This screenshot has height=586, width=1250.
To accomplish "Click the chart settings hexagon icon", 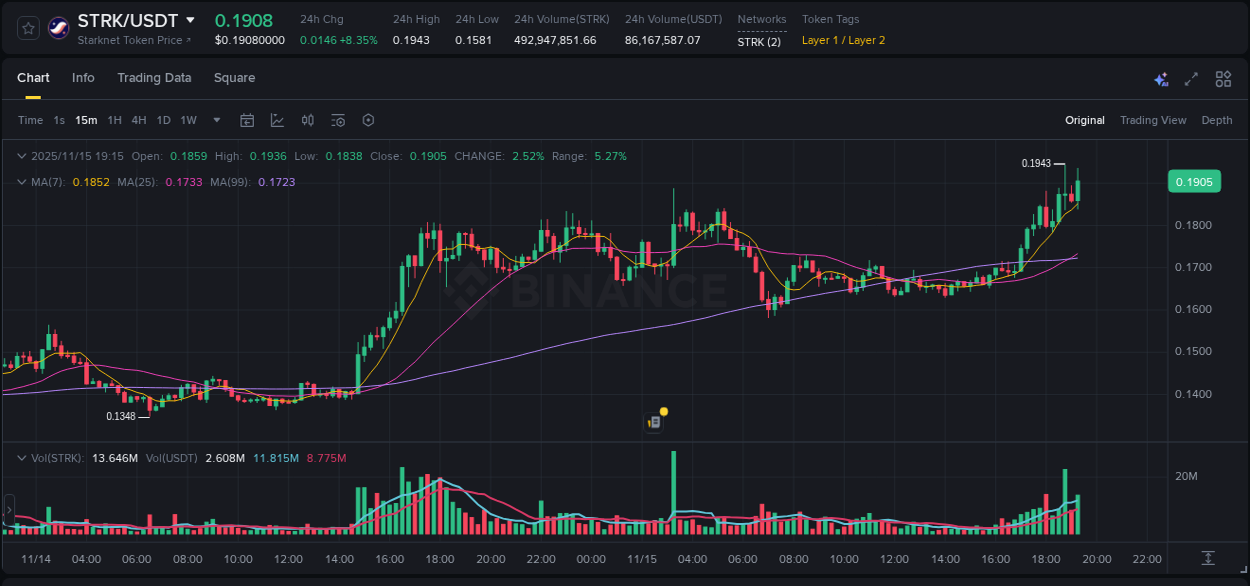I will pyautogui.click(x=368, y=120).
